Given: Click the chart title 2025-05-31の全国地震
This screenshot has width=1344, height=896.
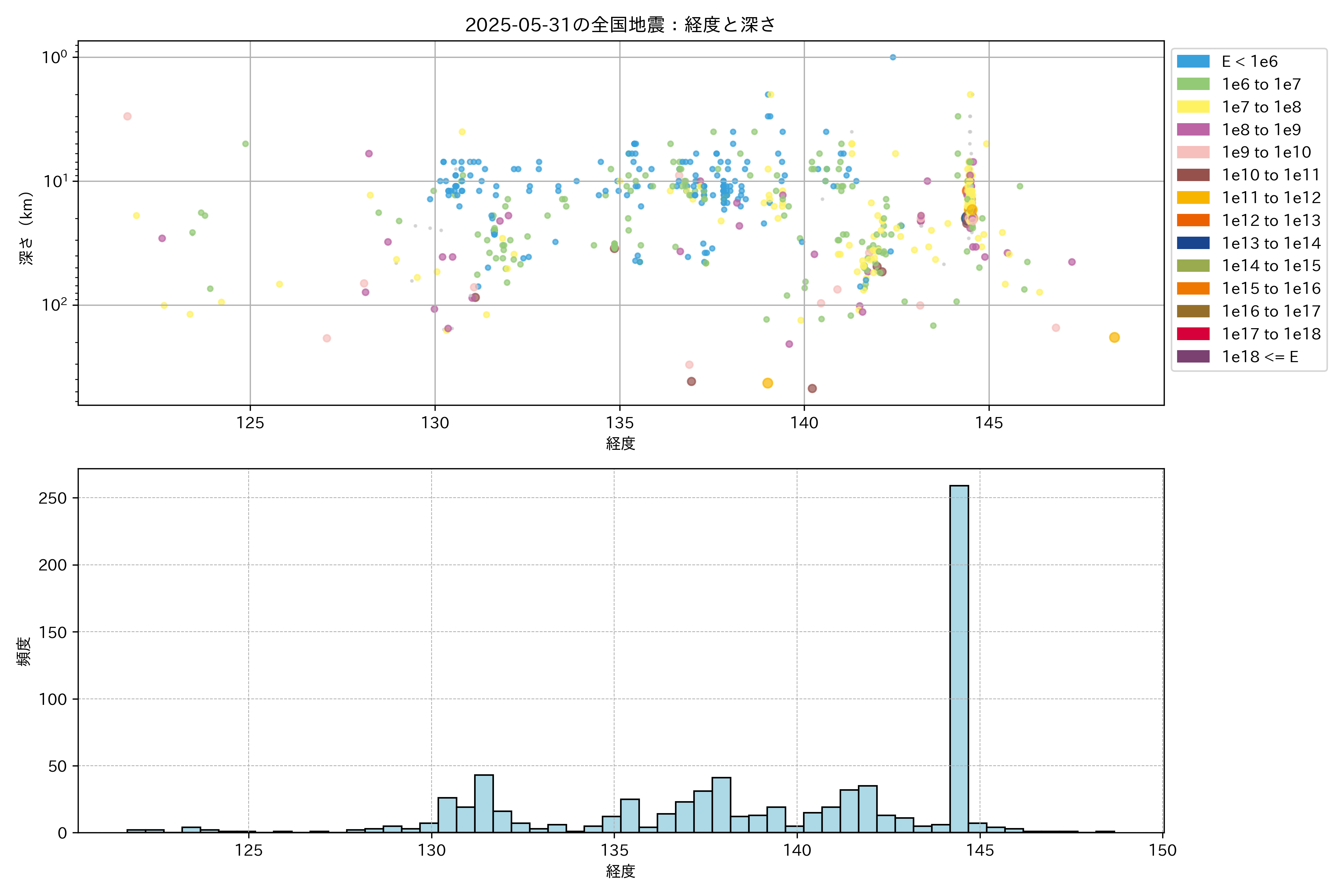Looking at the screenshot, I should pyautogui.click(x=620, y=25).
